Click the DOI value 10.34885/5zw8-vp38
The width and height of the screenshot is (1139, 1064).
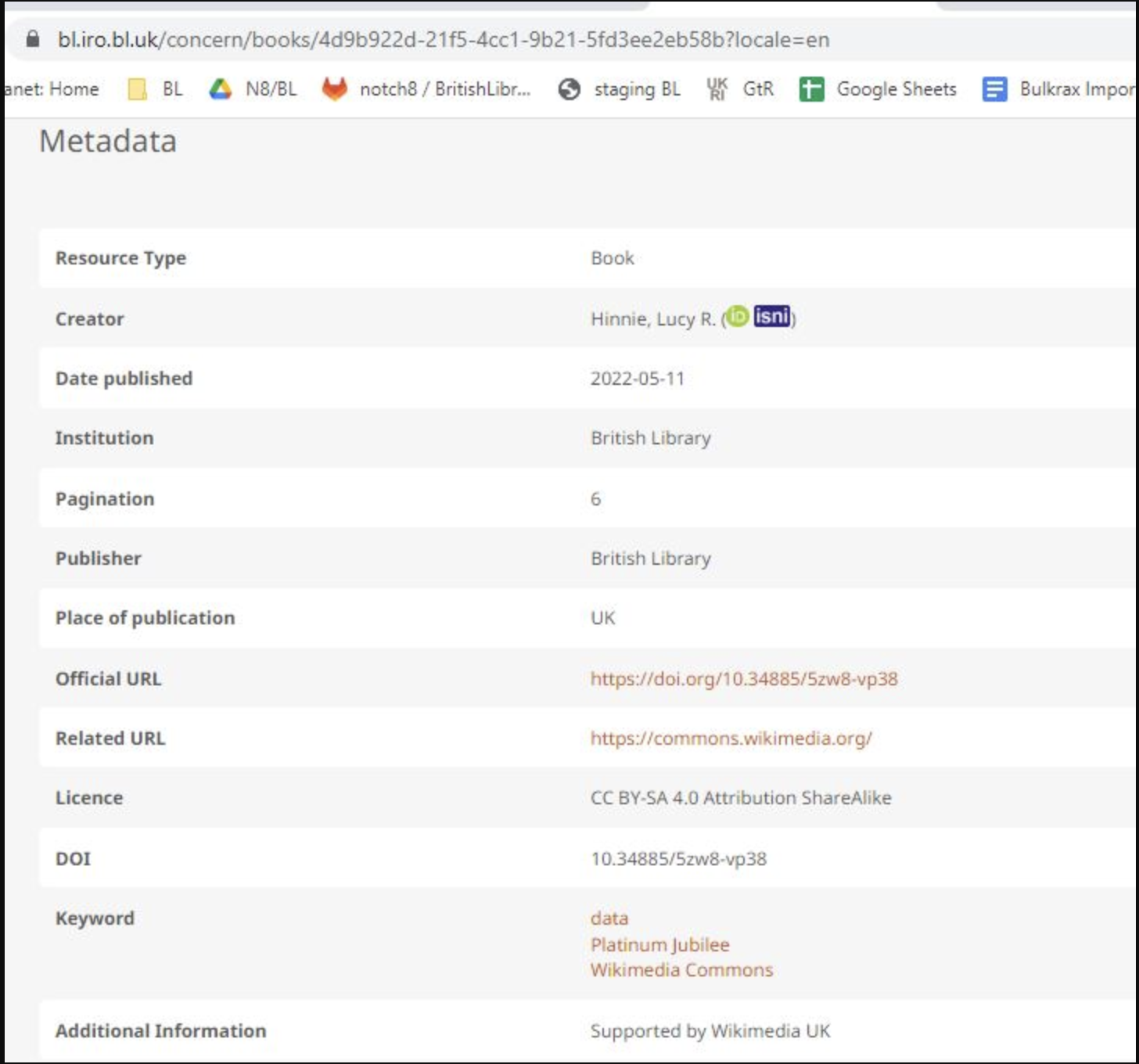pyautogui.click(x=679, y=858)
